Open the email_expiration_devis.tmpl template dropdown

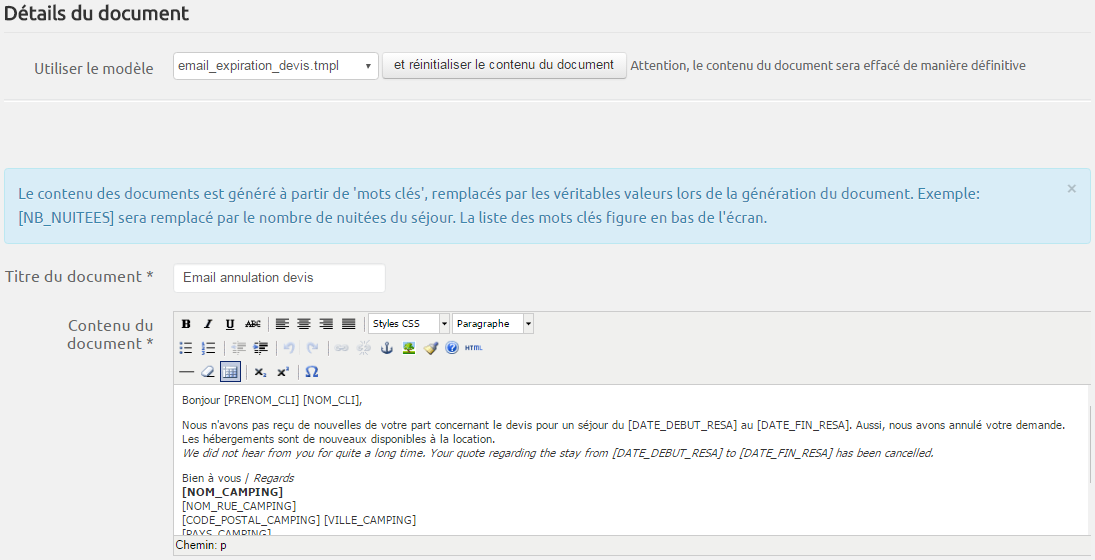(276, 66)
